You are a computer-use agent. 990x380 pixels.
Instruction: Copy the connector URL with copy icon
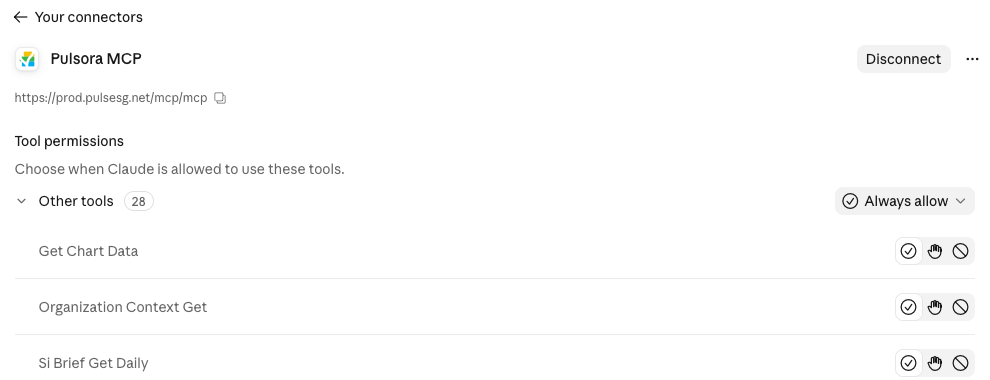[x=220, y=98]
